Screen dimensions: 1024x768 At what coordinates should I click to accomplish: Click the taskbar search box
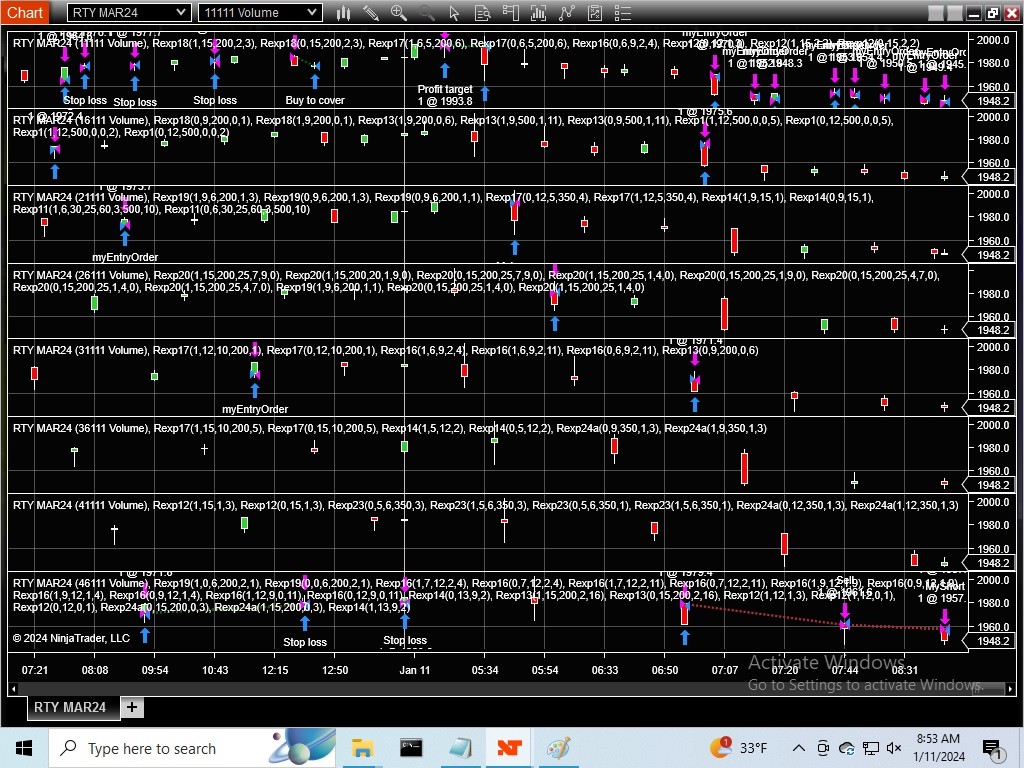(192, 748)
